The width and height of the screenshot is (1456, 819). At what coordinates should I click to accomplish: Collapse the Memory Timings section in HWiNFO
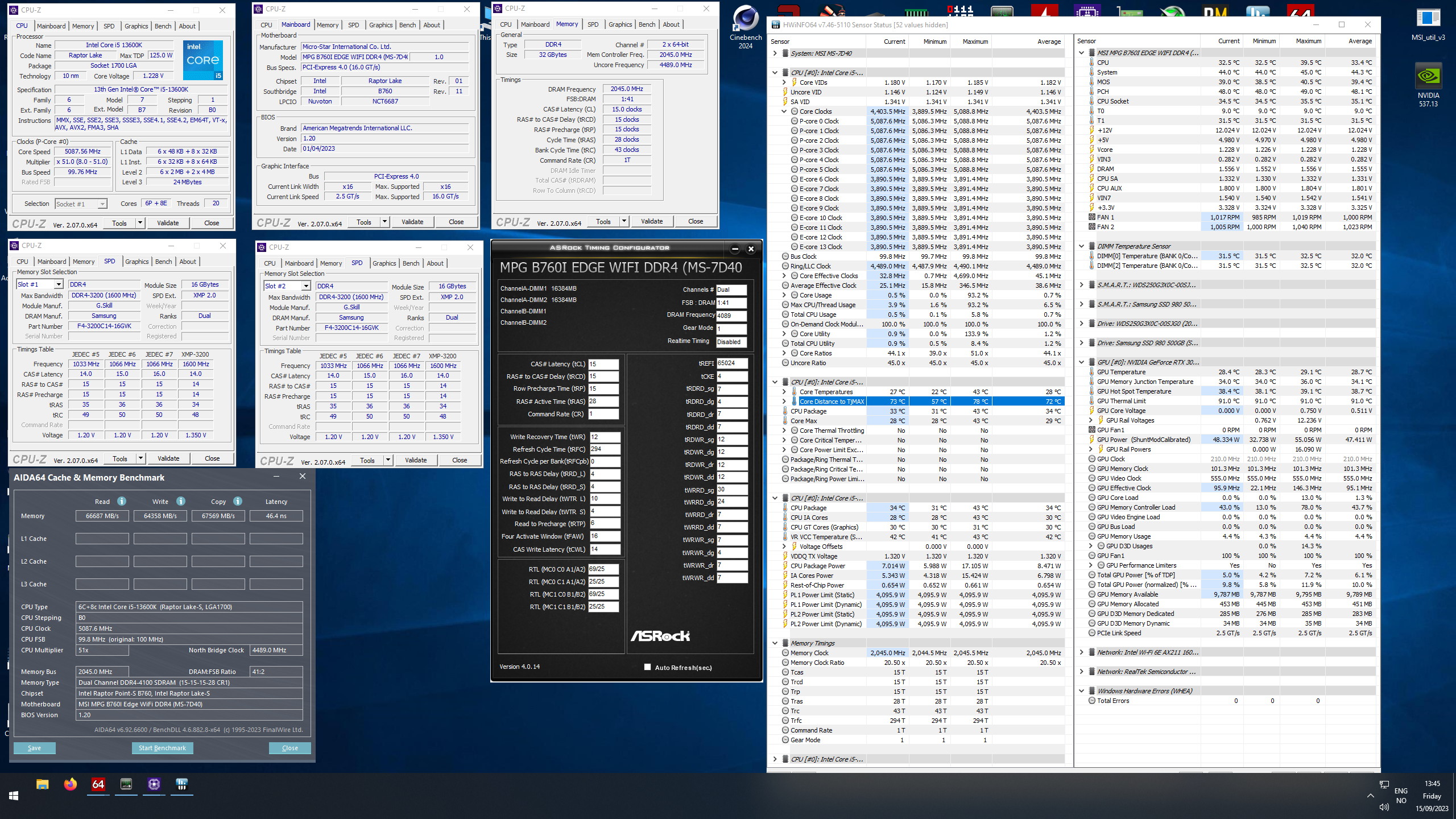coord(775,643)
